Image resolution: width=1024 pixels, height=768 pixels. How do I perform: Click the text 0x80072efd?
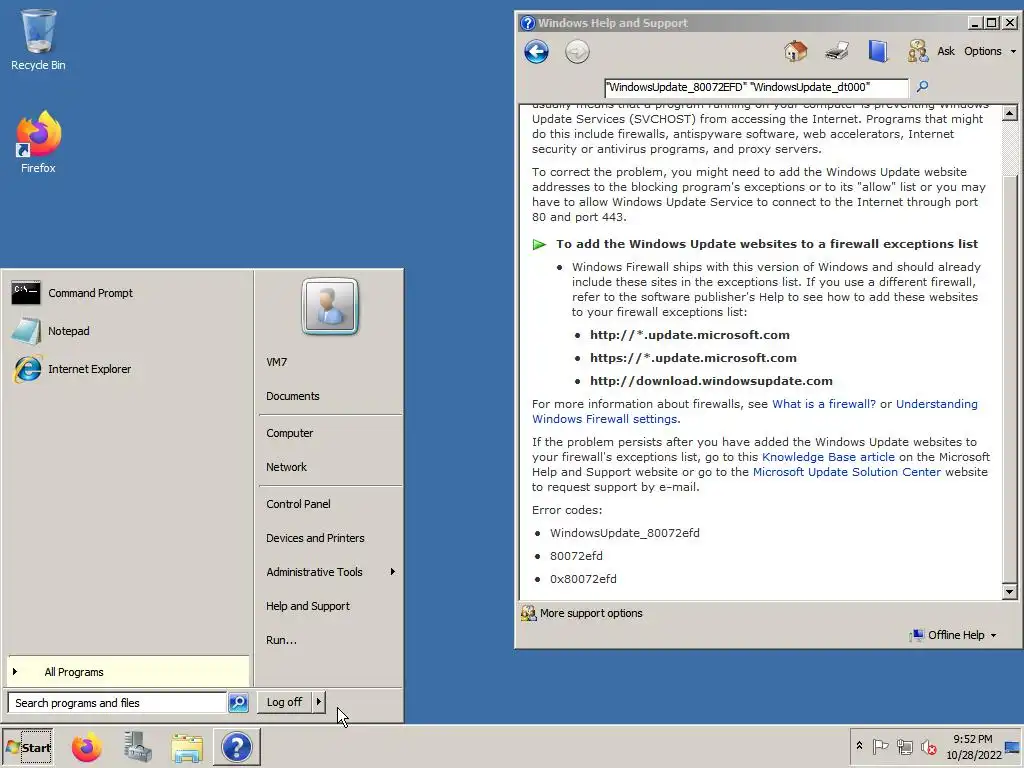583,579
